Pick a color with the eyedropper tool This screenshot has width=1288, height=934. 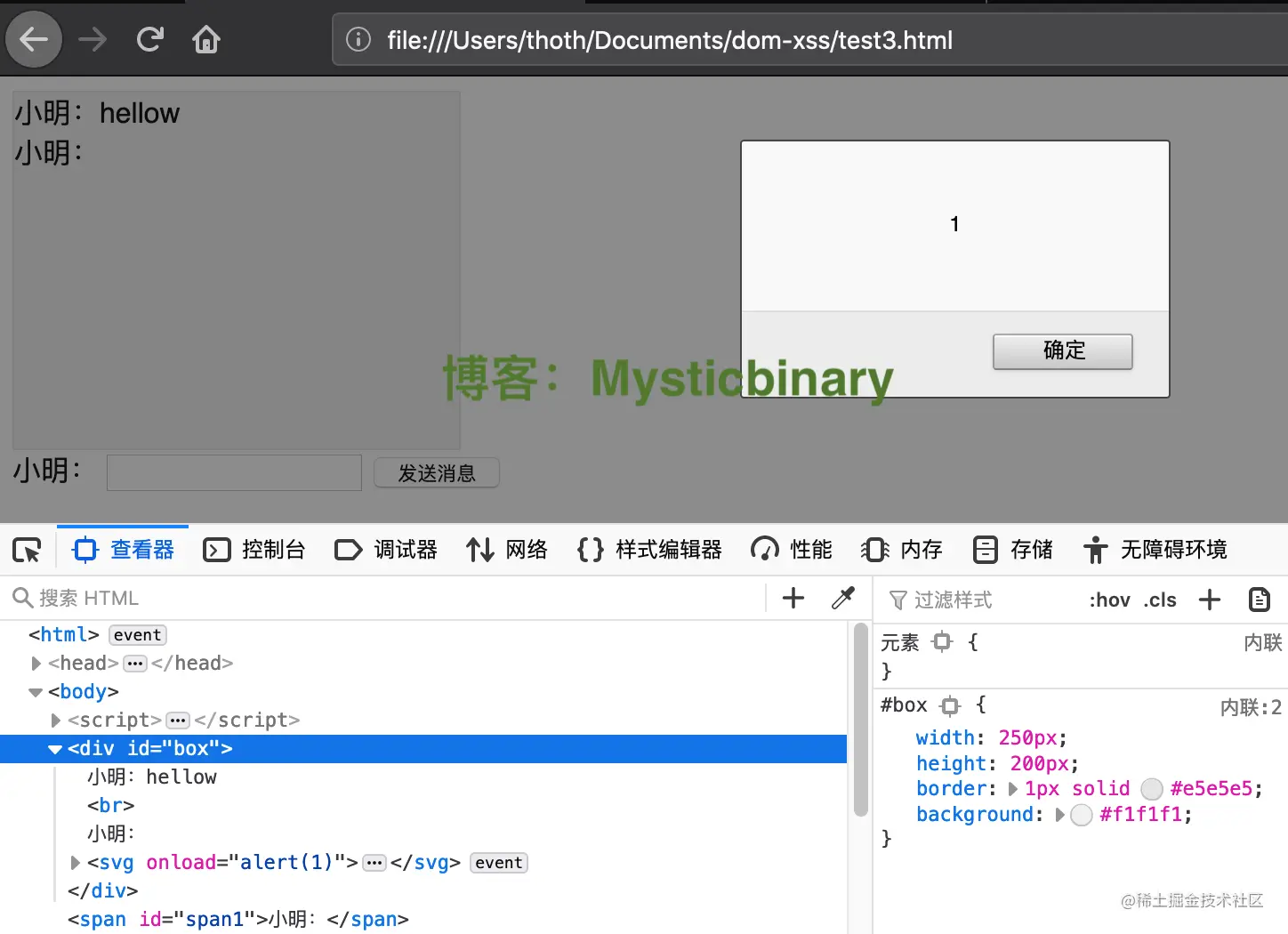[x=843, y=598]
